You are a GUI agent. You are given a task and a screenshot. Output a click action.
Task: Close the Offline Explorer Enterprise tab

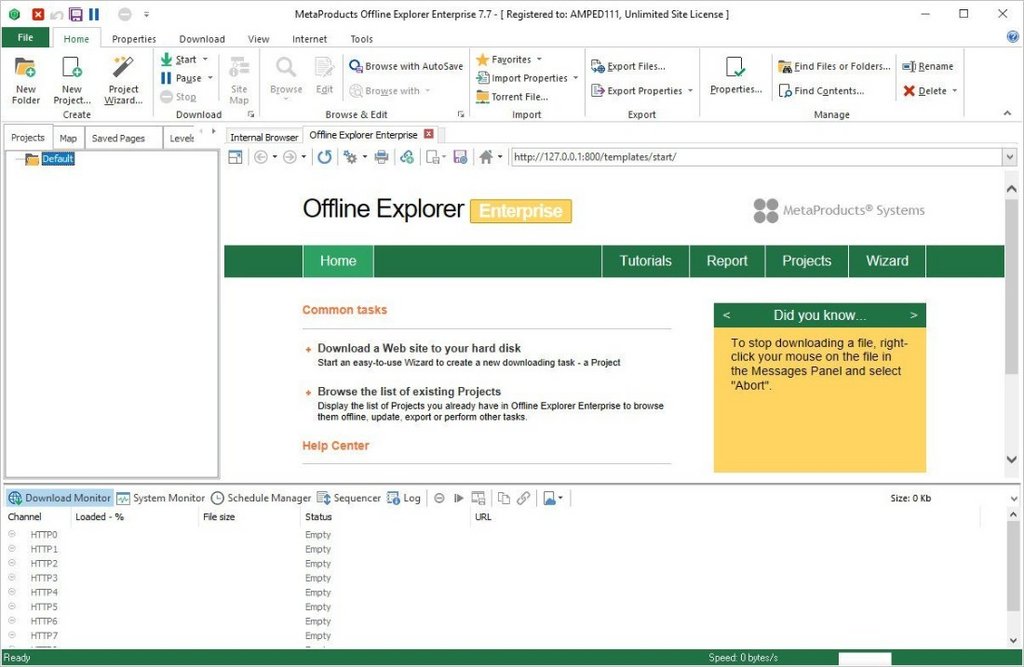[x=428, y=134]
